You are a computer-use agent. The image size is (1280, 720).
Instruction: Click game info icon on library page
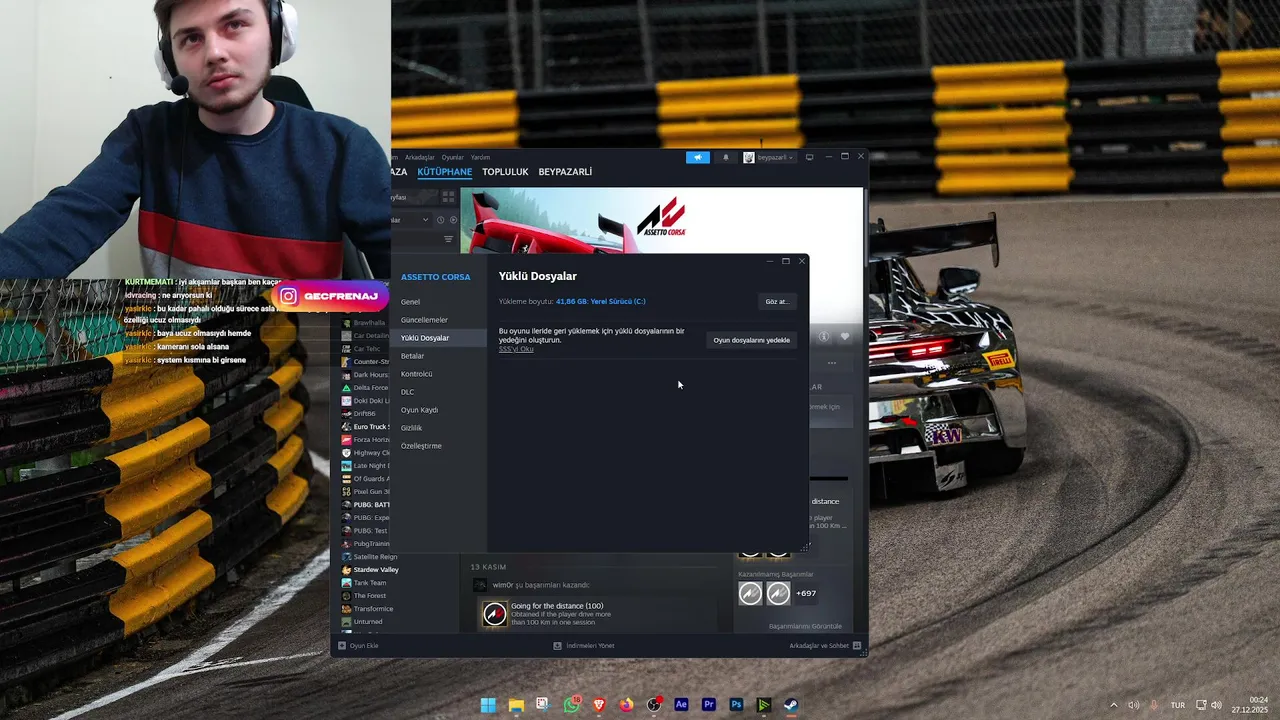pyautogui.click(x=825, y=337)
